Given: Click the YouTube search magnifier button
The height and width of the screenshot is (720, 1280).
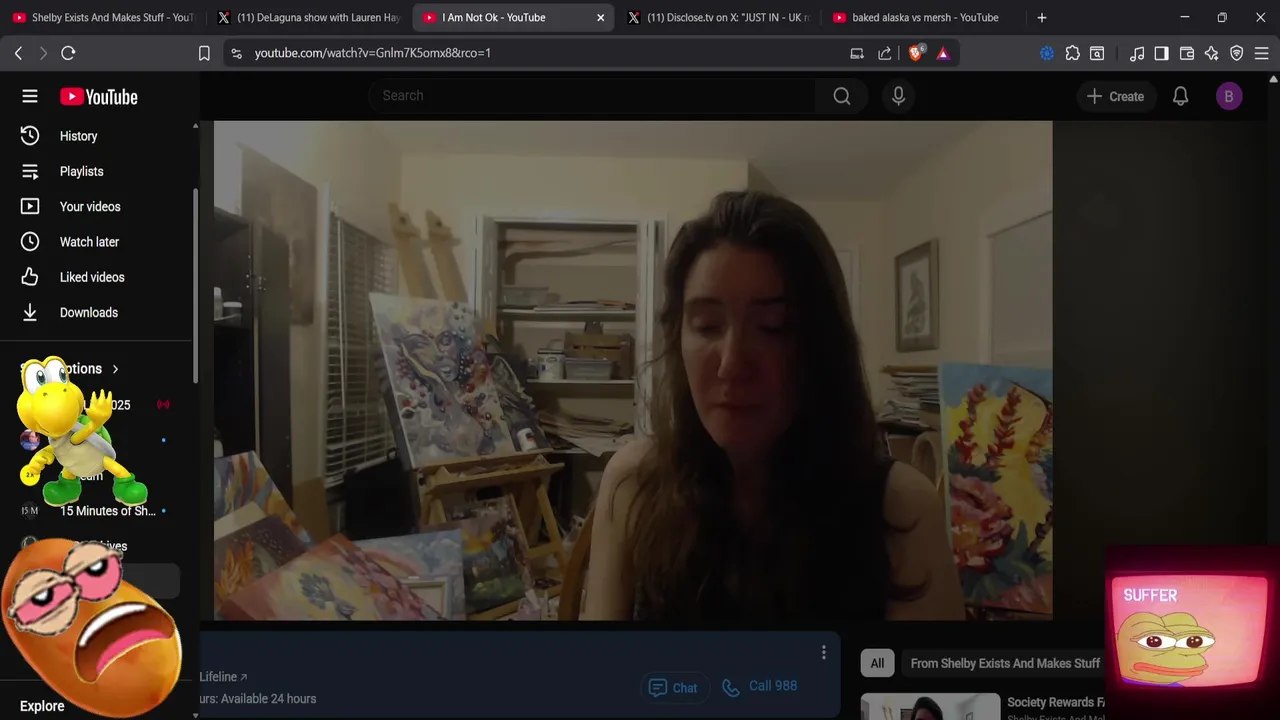Looking at the screenshot, I should point(842,96).
